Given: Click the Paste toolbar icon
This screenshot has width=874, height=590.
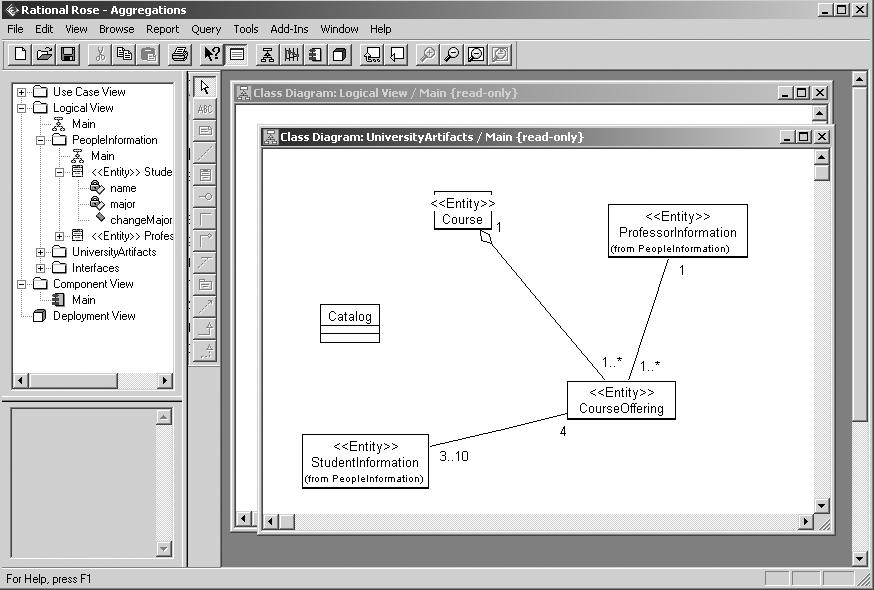Looking at the screenshot, I should coord(148,55).
